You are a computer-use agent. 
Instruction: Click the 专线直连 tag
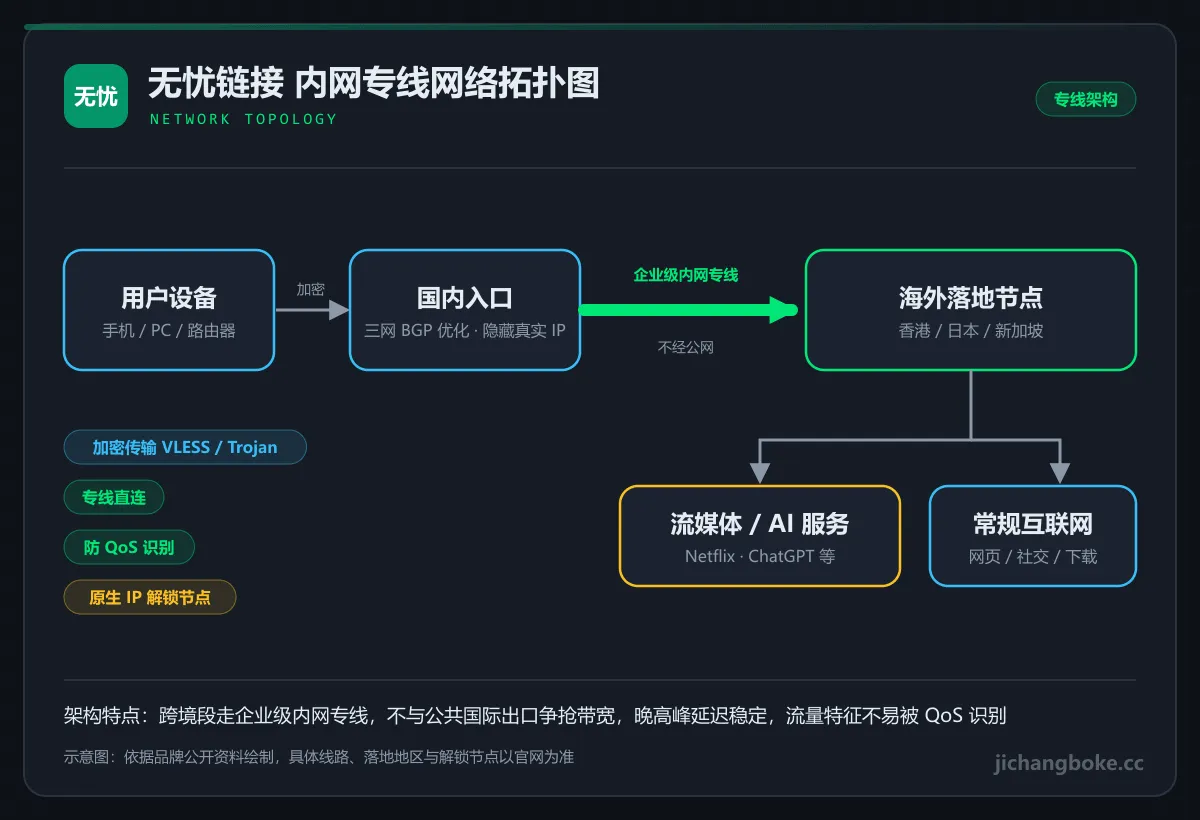tap(114, 497)
